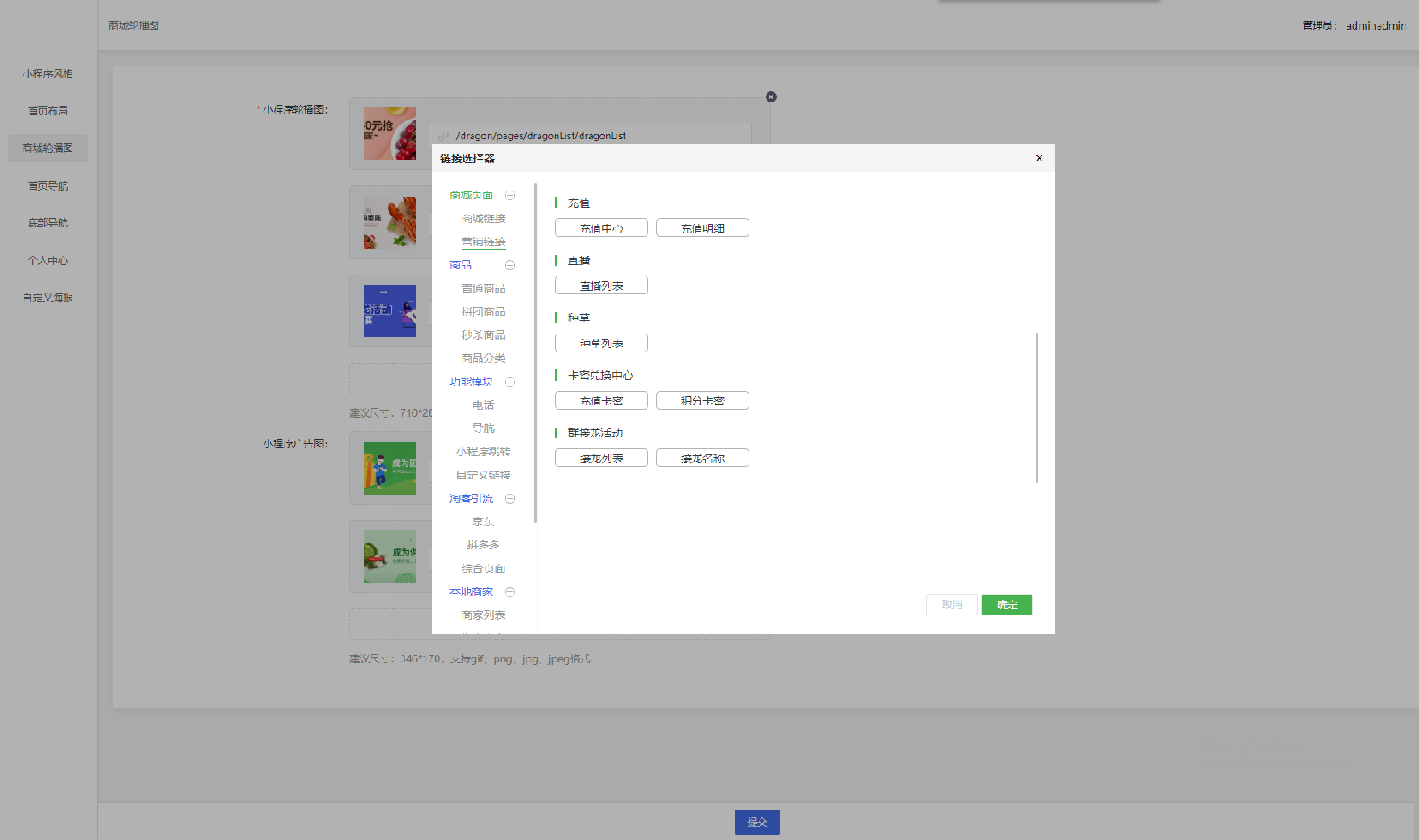Pick the 充值明细 link button
This screenshot has height=840, width=1419.
tap(702, 228)
